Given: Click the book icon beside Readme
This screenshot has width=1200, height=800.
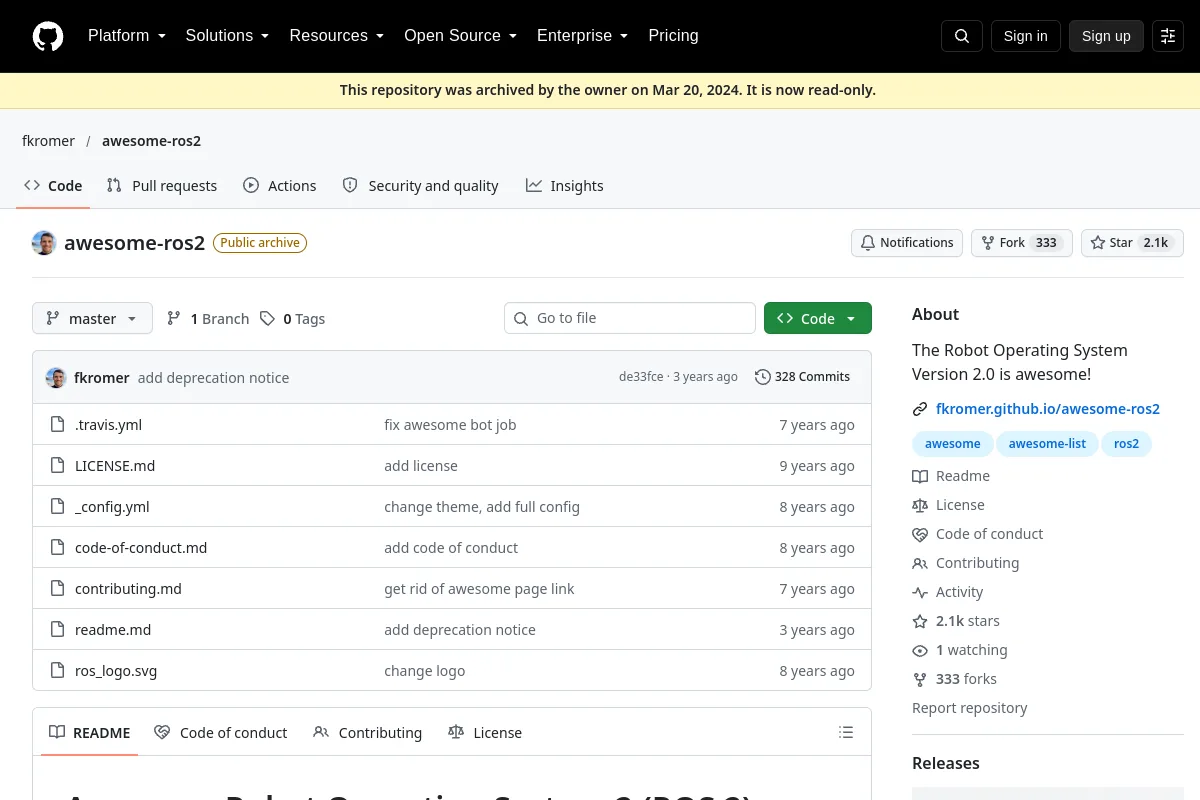Looking at the screenshot, I should click(x=920, y=476).
